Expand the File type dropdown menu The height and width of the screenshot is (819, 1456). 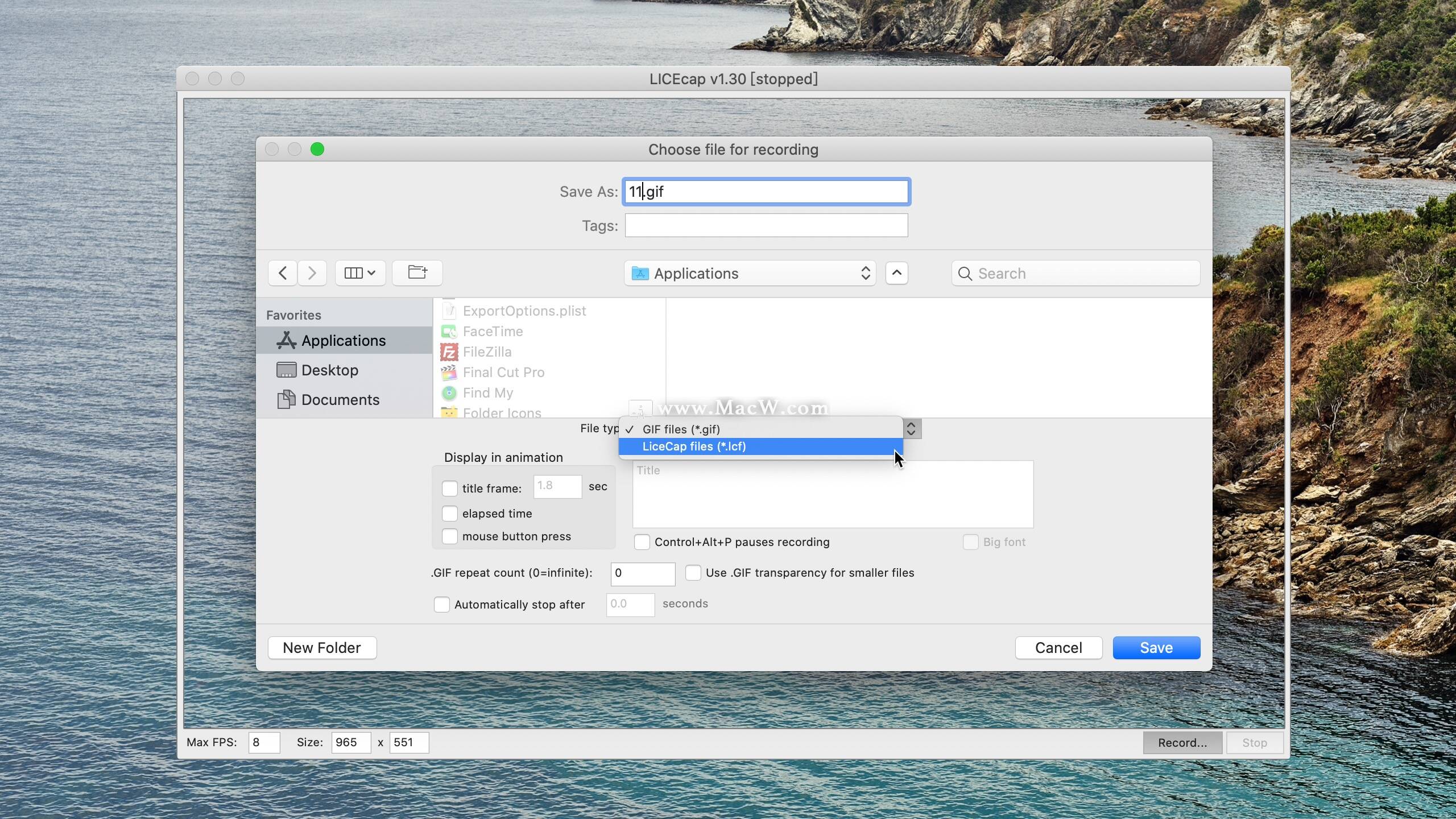point(911,428)
